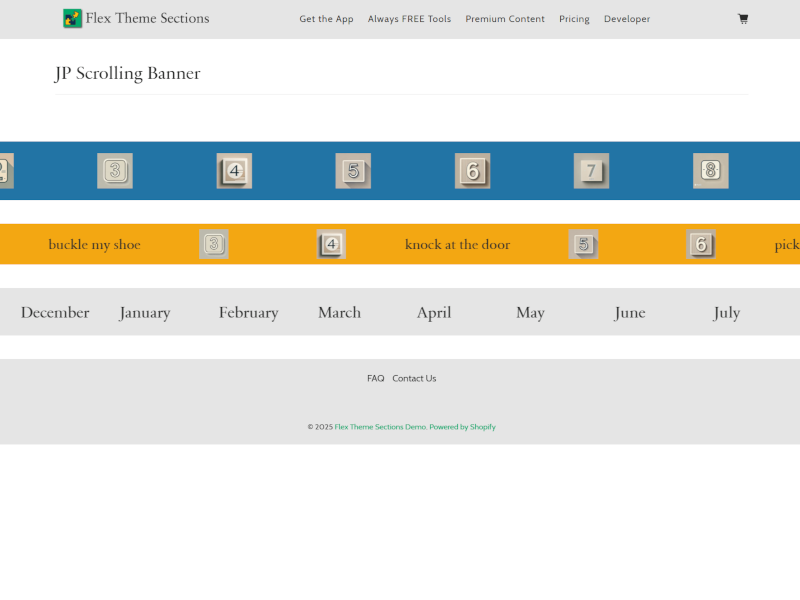Open the FAQ footer link

point(375,378)
